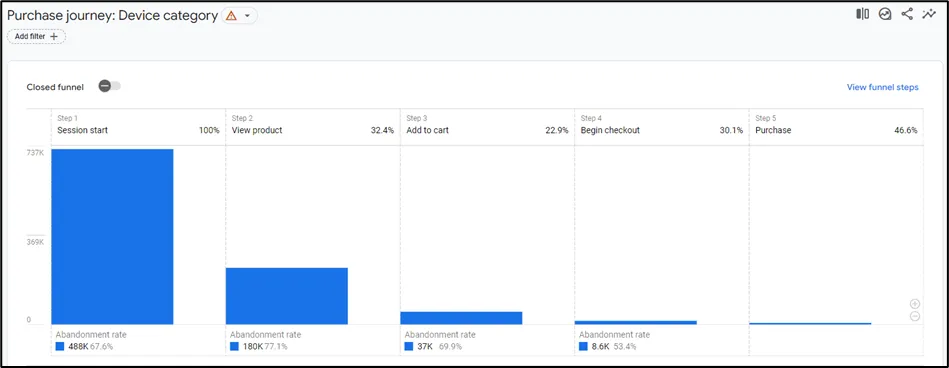Viewport: 949px width, 368px height.
Task: Click the 67.6% abandonment rate value
Action: click(x=102, y=347)
